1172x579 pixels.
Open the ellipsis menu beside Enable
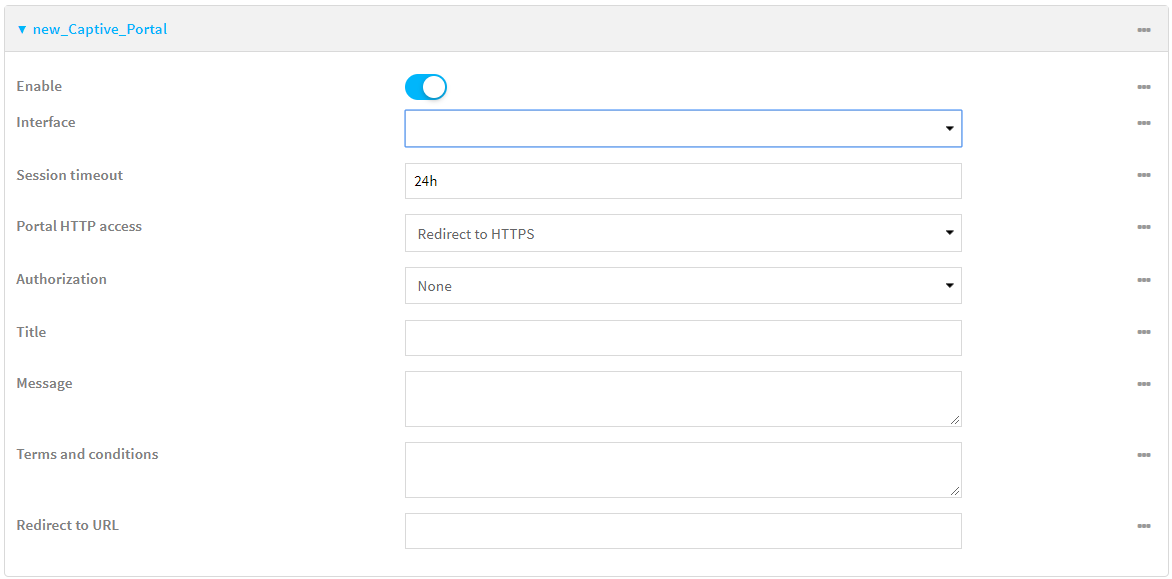tap(1144, 87)
